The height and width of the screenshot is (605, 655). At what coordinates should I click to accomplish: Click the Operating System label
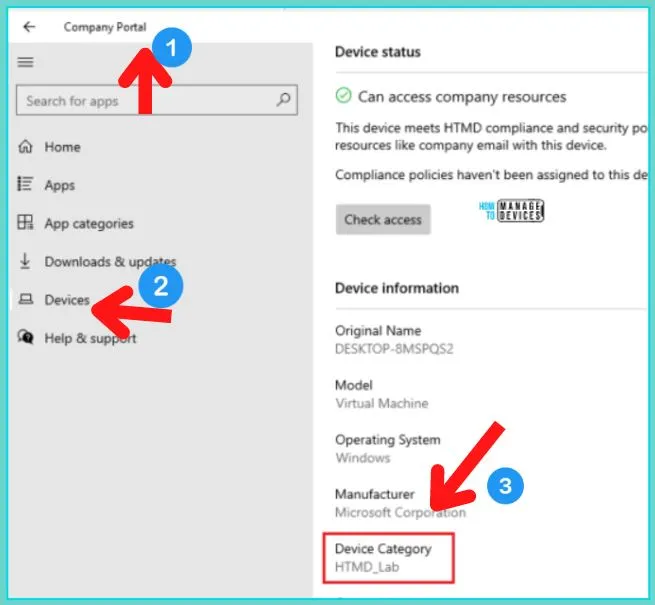click(x=388, y=440)
